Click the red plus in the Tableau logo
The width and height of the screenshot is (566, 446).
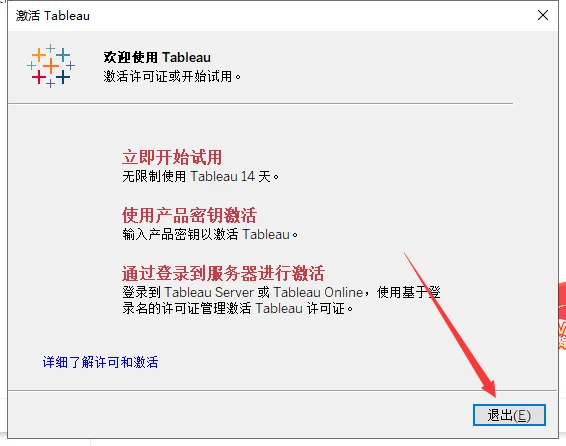(39, 77)
